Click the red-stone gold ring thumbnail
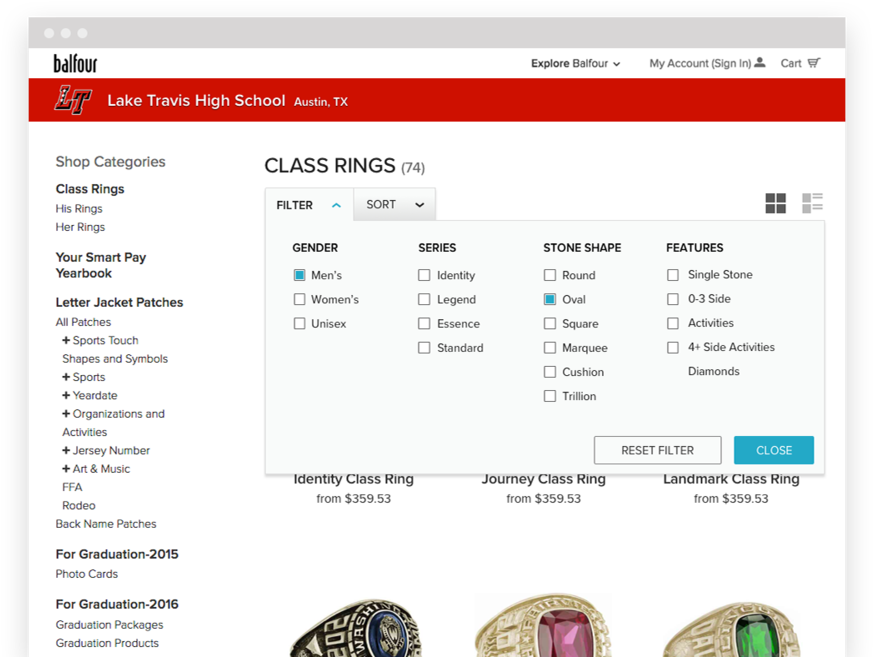Screen dimensions: 873x657 pos(543,625)
